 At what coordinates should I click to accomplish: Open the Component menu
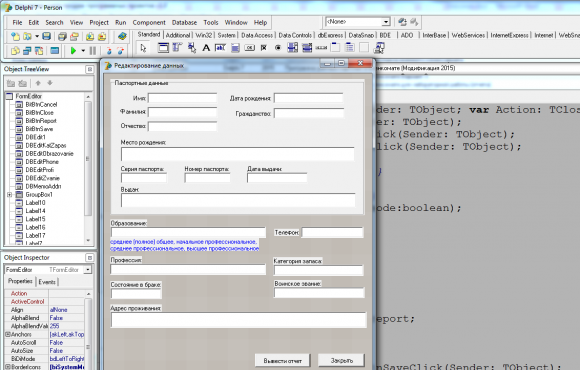(149, 23)
